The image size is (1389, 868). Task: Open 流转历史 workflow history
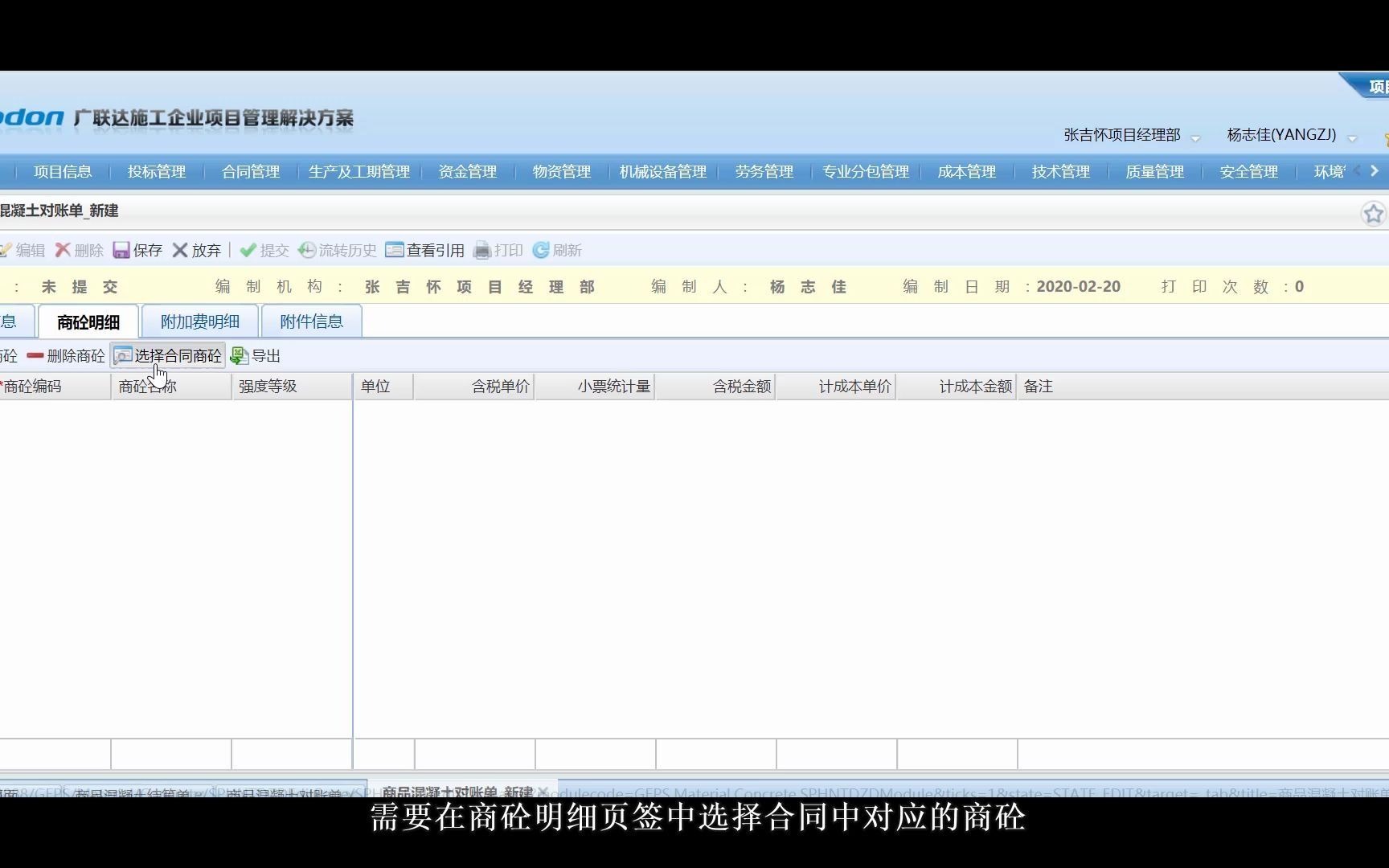click(x=338, y=250)
